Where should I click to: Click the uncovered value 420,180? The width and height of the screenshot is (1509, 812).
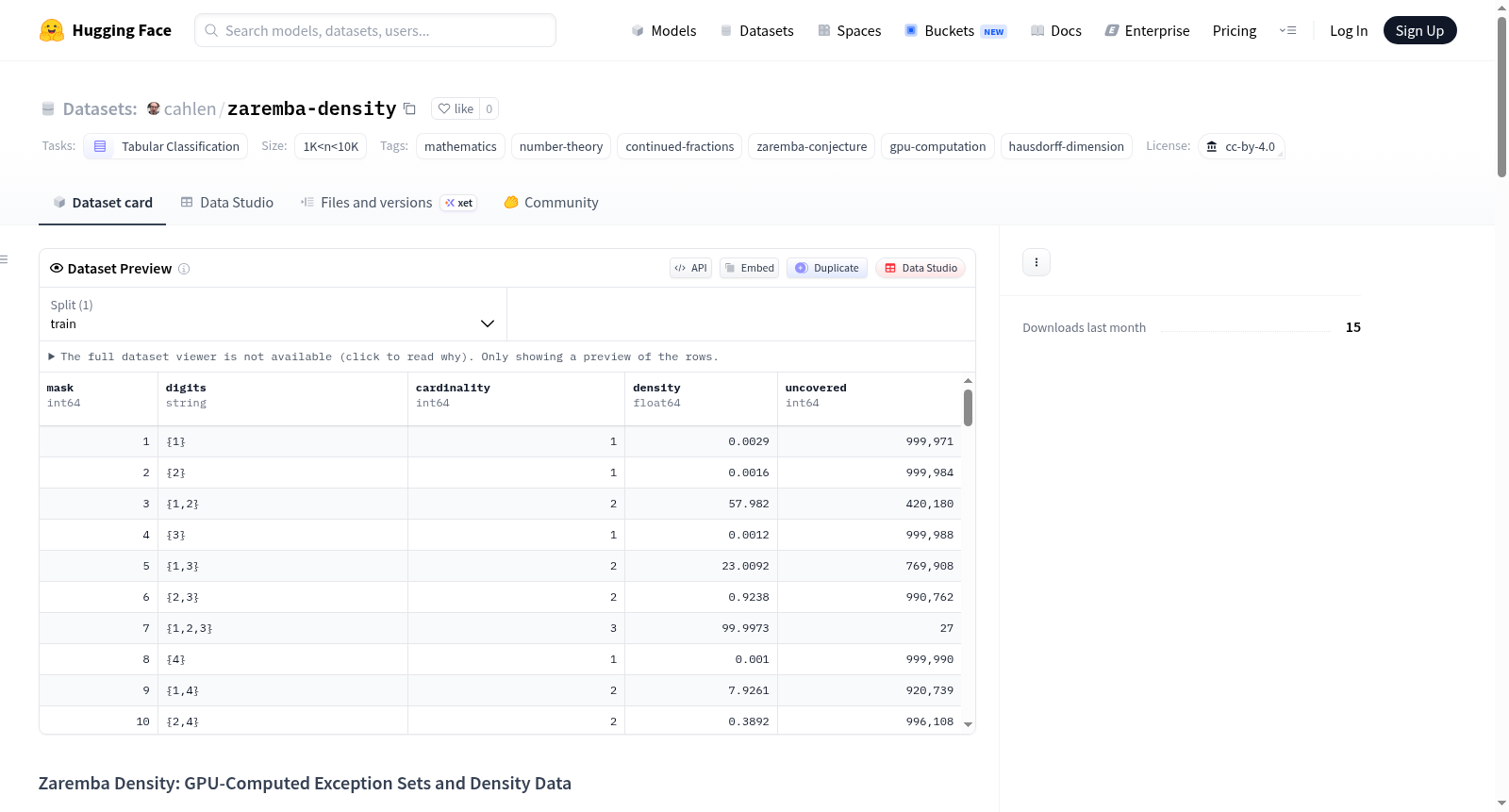[930, 504]
